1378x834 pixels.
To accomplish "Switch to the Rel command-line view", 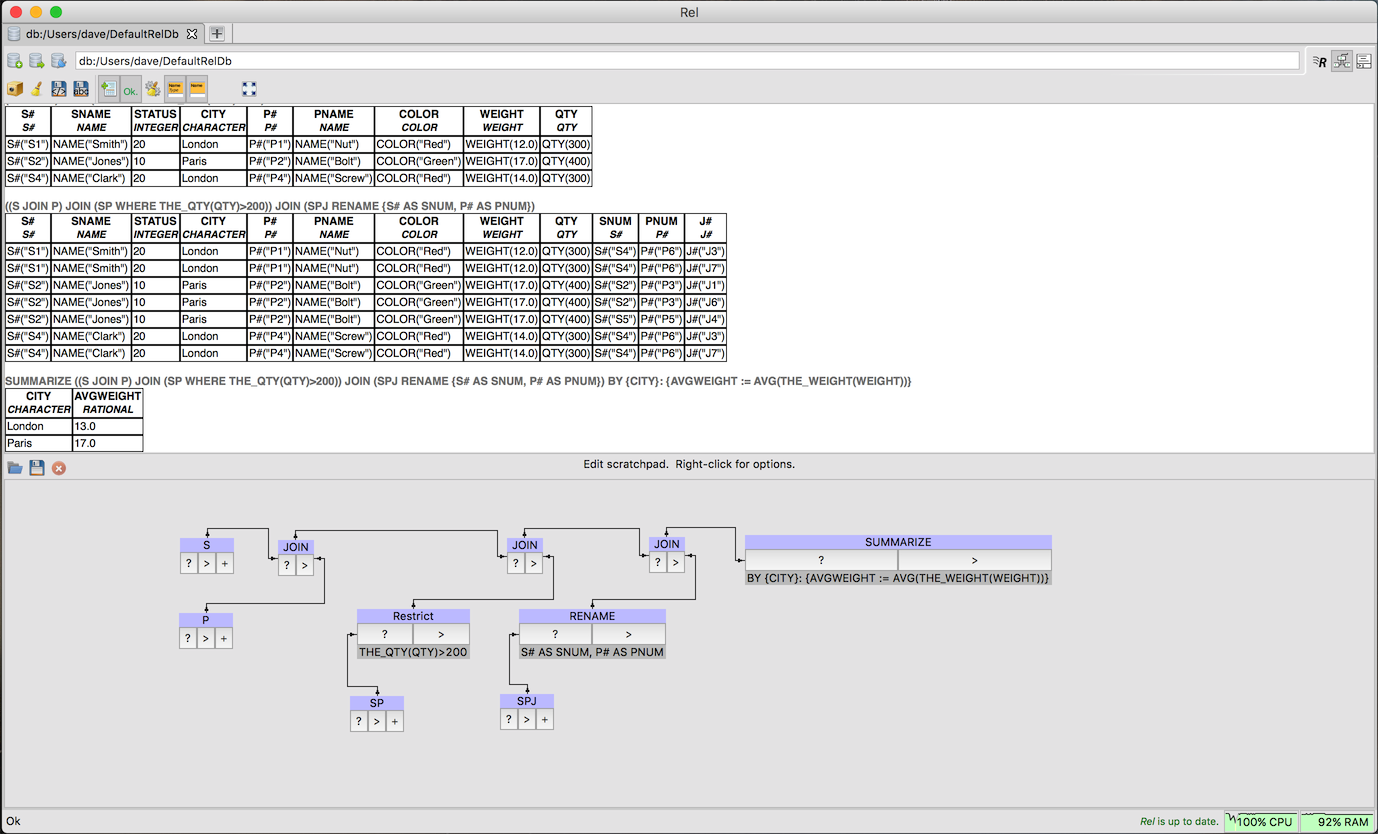I will tap(1320, 61).
